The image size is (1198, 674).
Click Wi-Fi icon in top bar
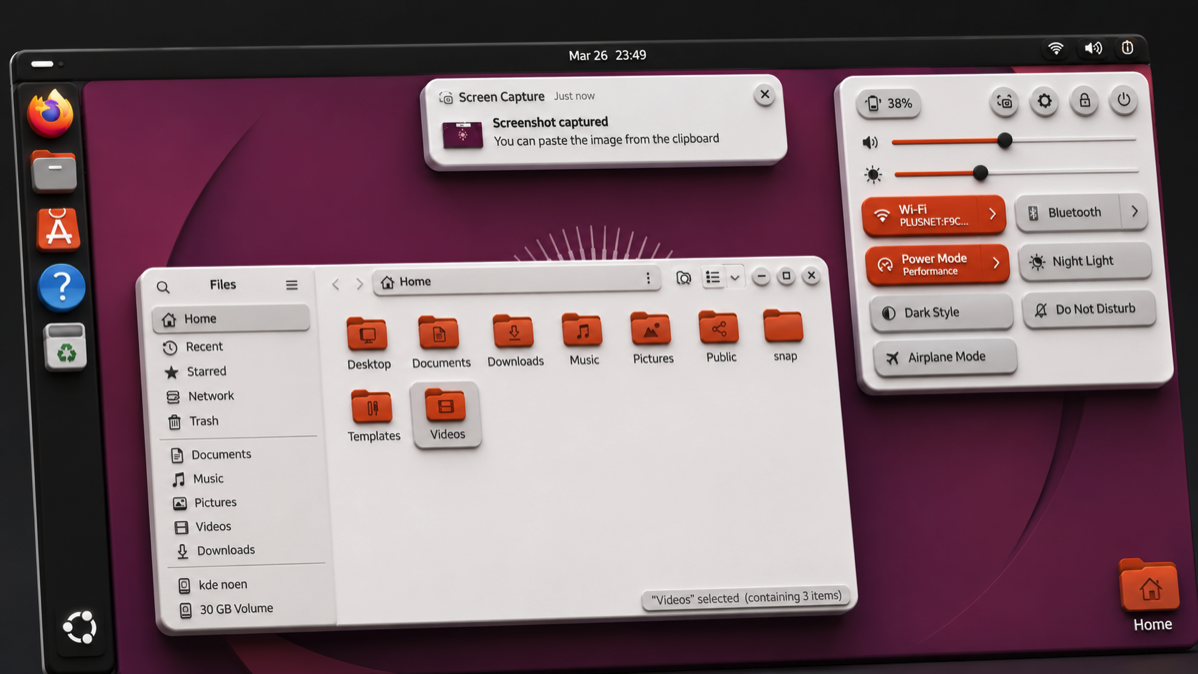(1055, 48)
